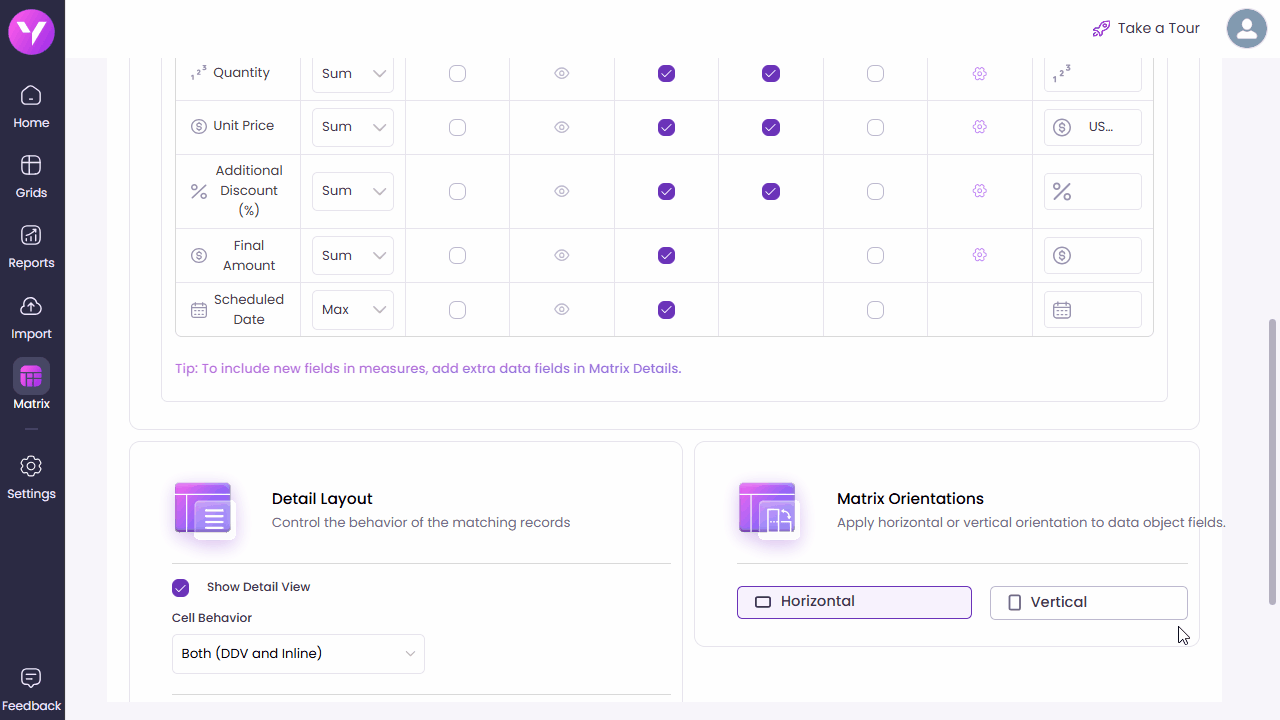The width and height of the screenshot is (1280, 720).
Task: Open gear settings for Unit Price row
Action: pos(979,127)
